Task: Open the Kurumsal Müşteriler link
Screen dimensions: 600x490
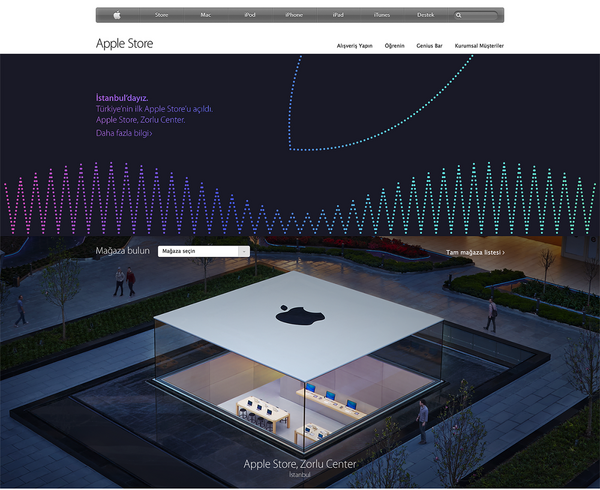Action: [479, 46]
